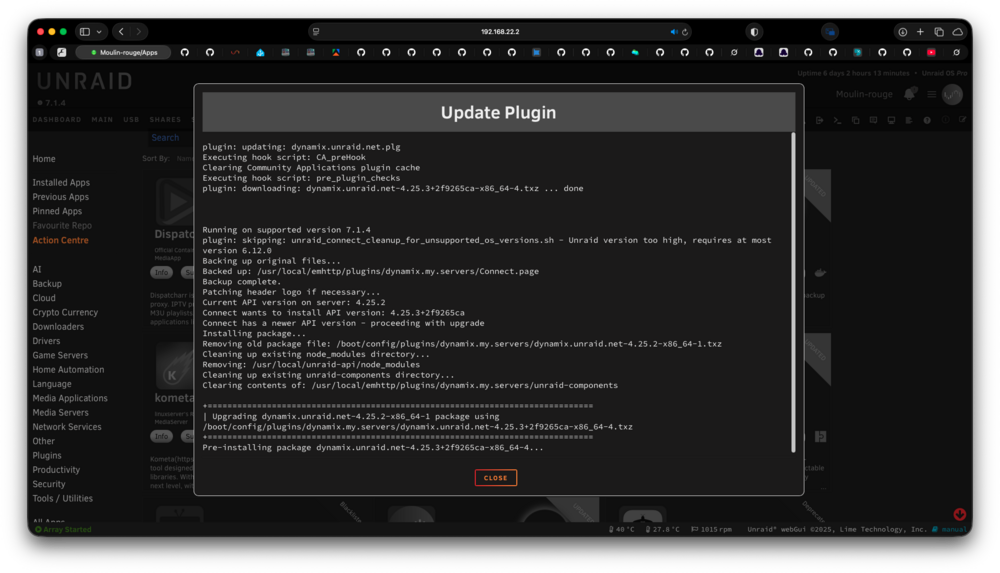Select the Backup category
Viewport: 1000px width, 573px height.
point(47,283)
